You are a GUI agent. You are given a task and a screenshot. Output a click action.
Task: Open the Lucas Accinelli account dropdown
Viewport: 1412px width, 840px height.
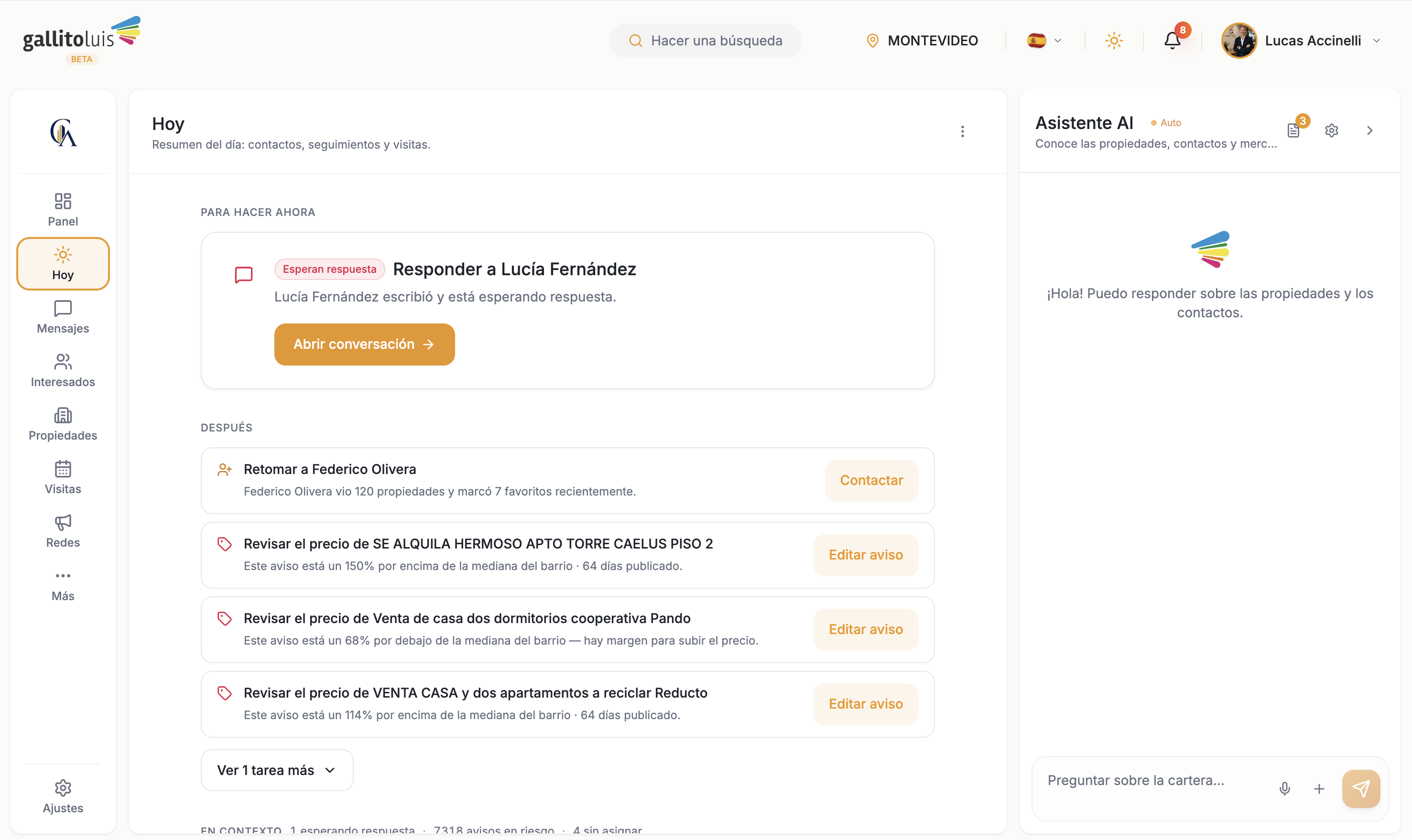pyautogui.click(x=1301, y=41)
